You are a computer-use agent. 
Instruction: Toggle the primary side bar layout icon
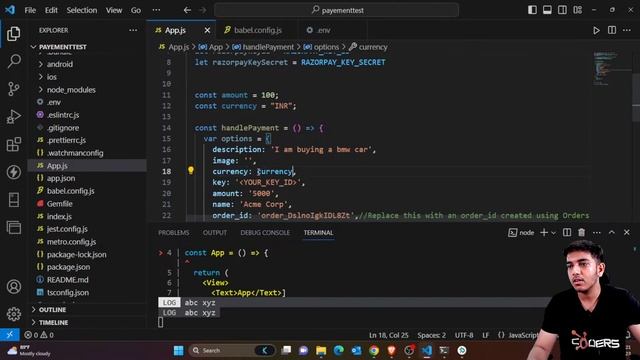532,10
